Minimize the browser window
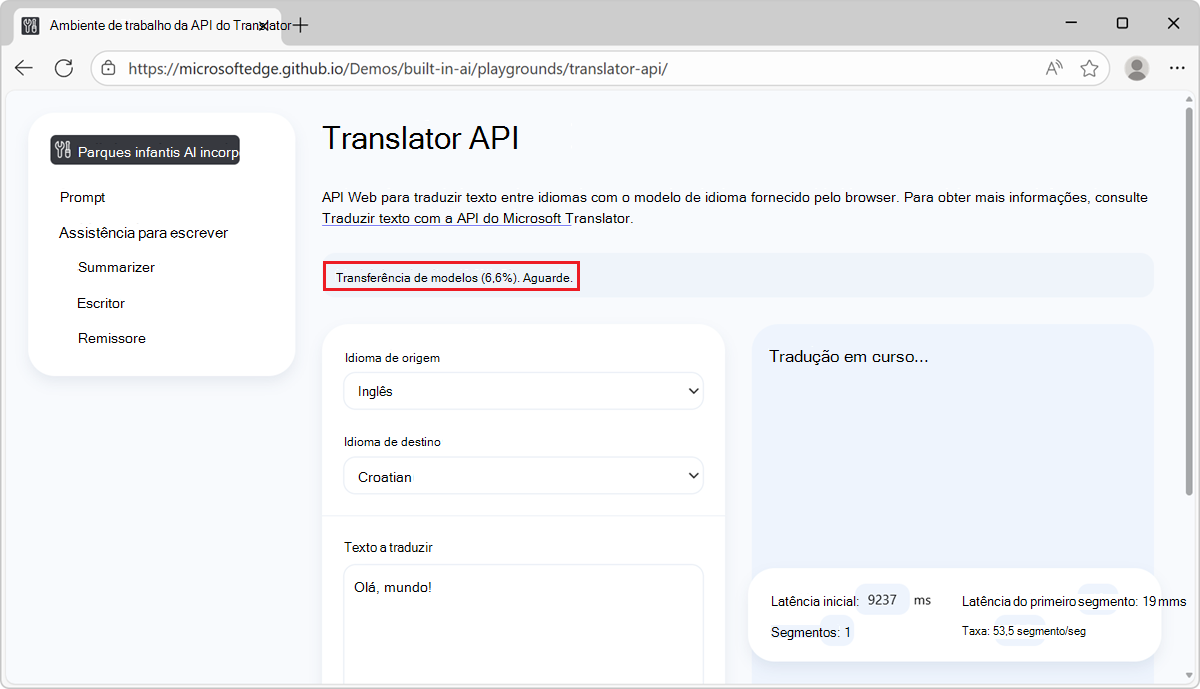 [1069, 23]
